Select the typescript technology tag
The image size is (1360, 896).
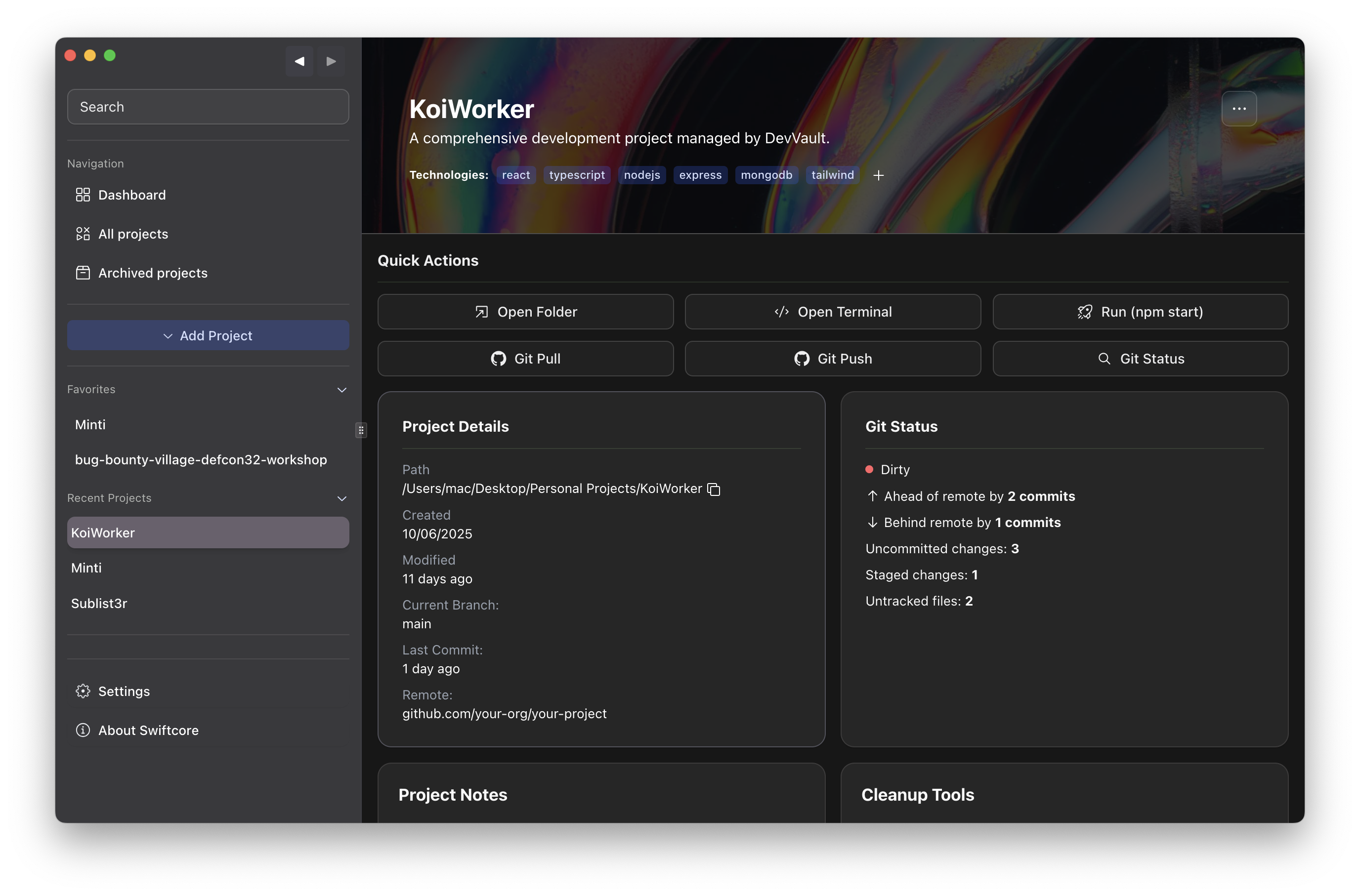point(576,175)
